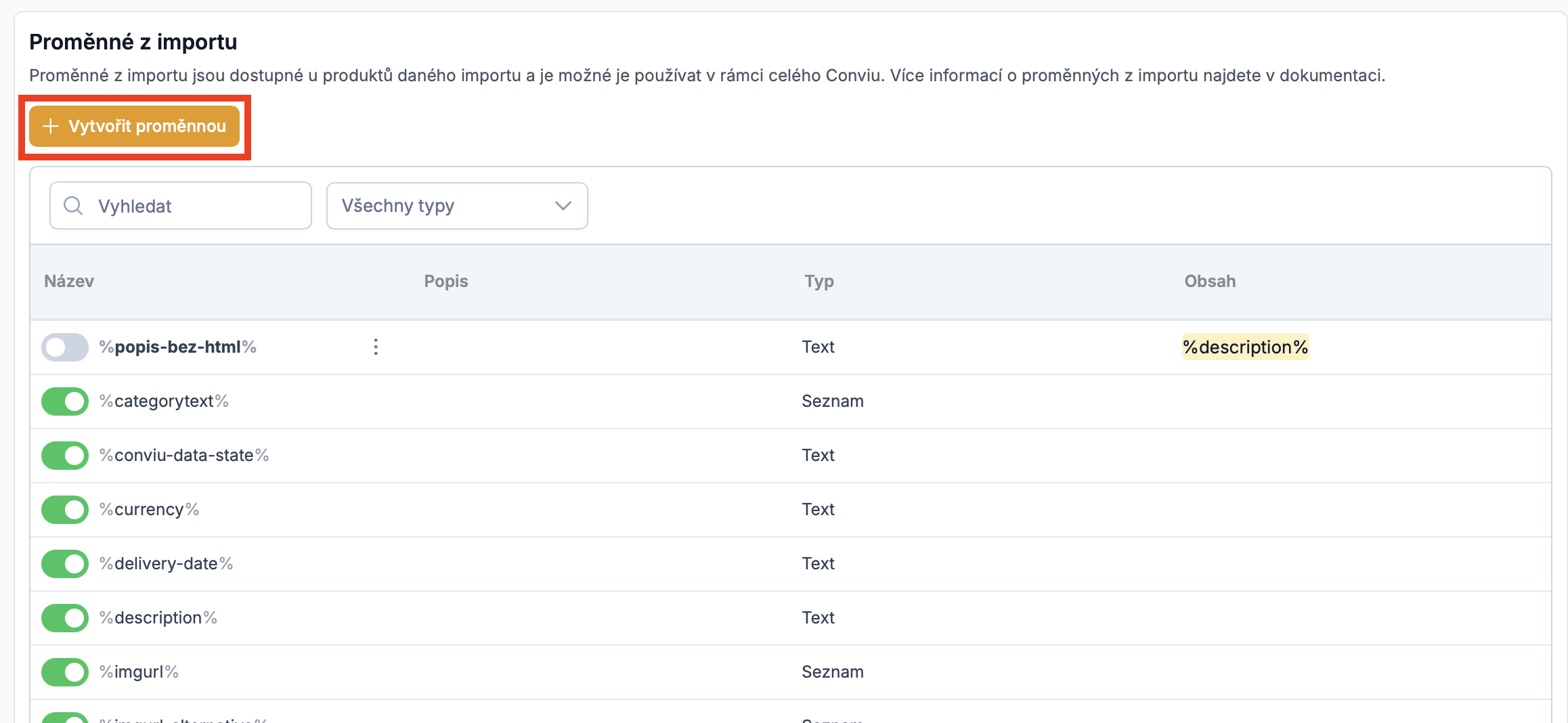Switch off the currency variable toggle
This screenshot has height=723, width=1568.
(65, 510)
